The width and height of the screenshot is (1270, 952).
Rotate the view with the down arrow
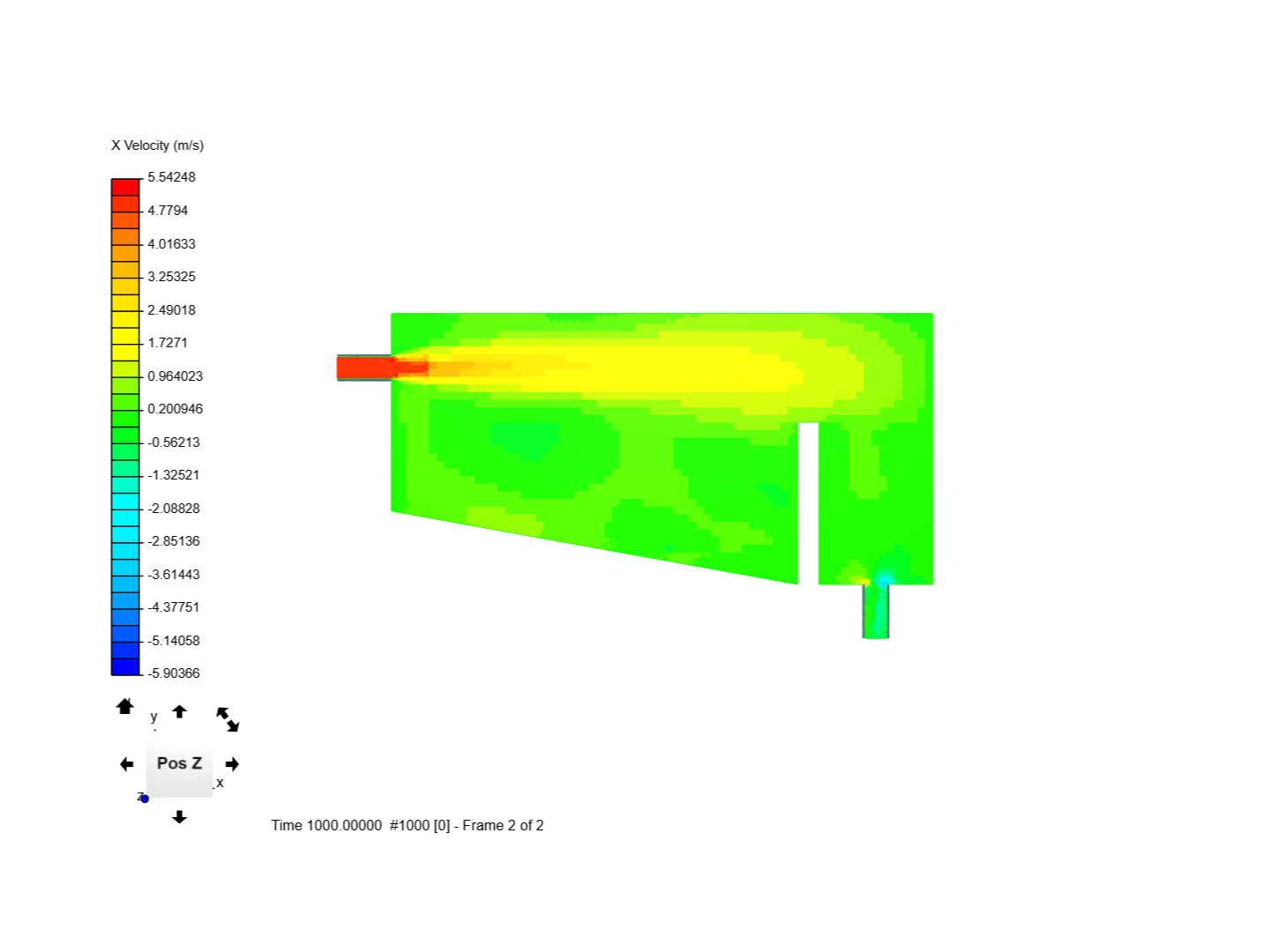(x=179, y=817)
